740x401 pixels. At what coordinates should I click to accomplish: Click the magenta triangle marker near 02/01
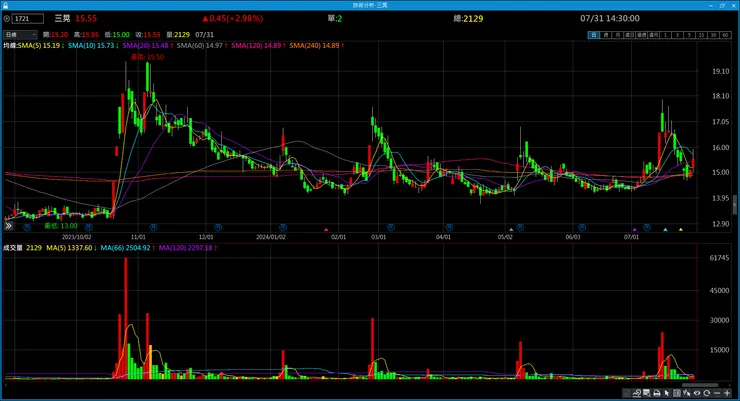tap(326, 230)
